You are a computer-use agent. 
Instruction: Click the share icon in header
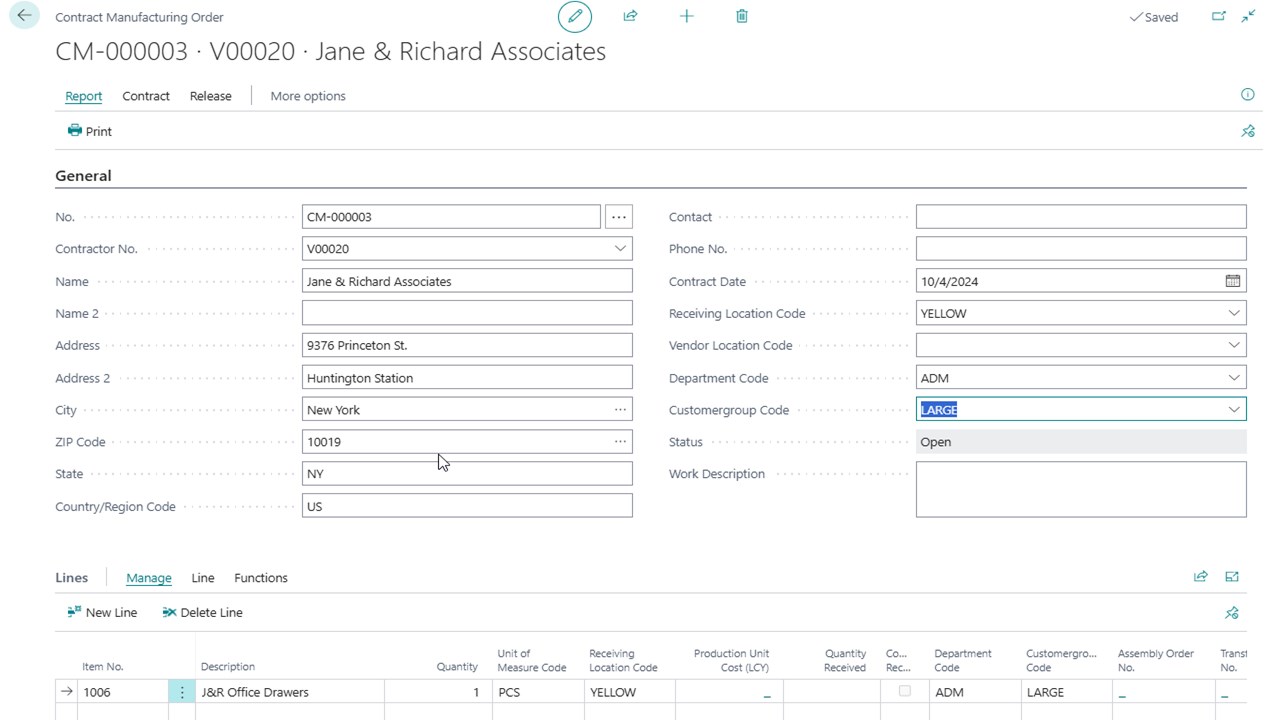631,16
